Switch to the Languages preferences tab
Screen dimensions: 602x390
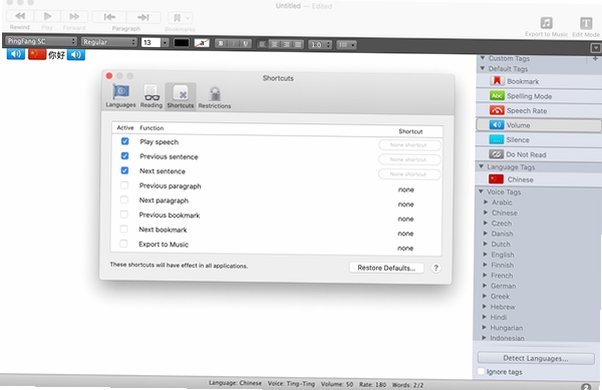click(121, 96)
